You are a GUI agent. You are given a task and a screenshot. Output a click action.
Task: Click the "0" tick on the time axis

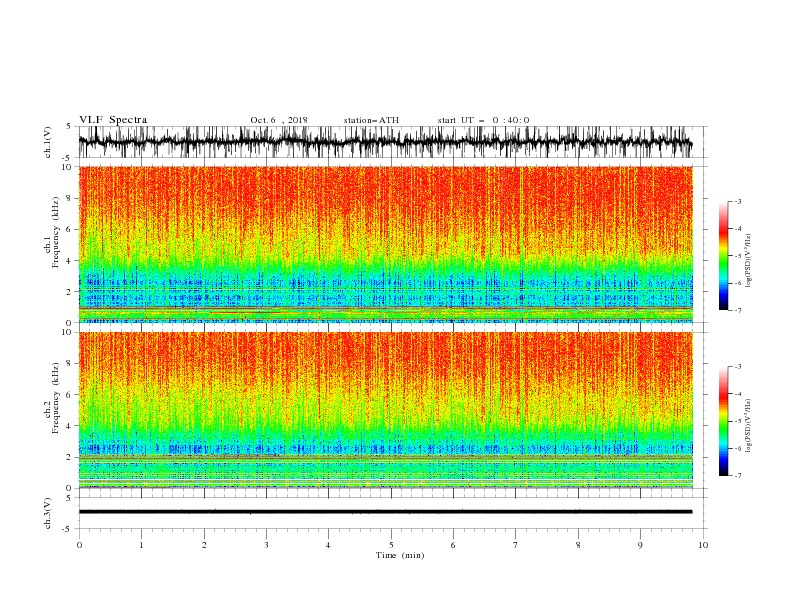(79, 545)
